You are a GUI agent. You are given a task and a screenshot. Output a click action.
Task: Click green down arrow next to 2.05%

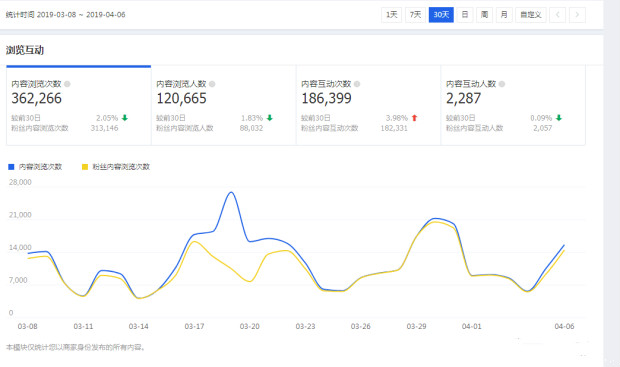click(125, 118)
